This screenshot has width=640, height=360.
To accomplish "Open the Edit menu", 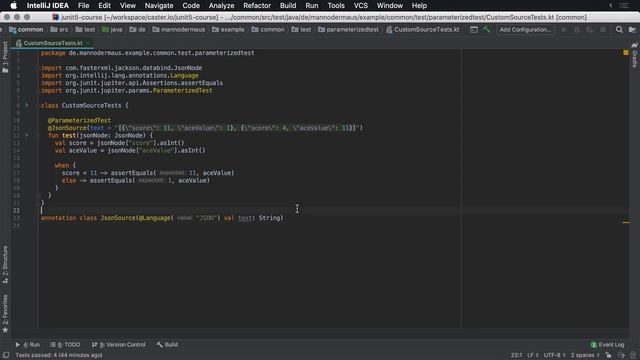I will tap(104, 5).
